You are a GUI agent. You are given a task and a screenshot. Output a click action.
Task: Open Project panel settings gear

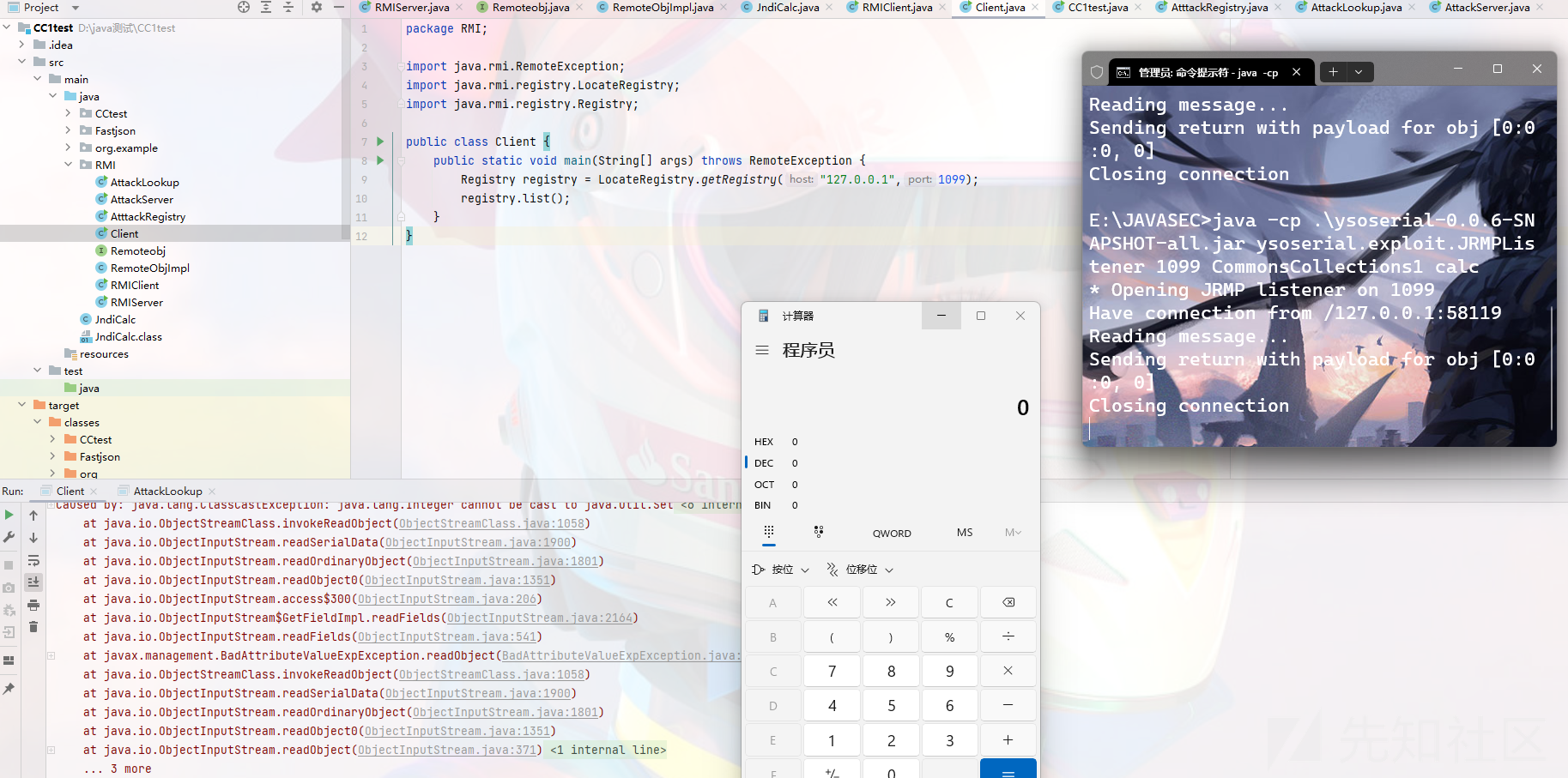317,7
